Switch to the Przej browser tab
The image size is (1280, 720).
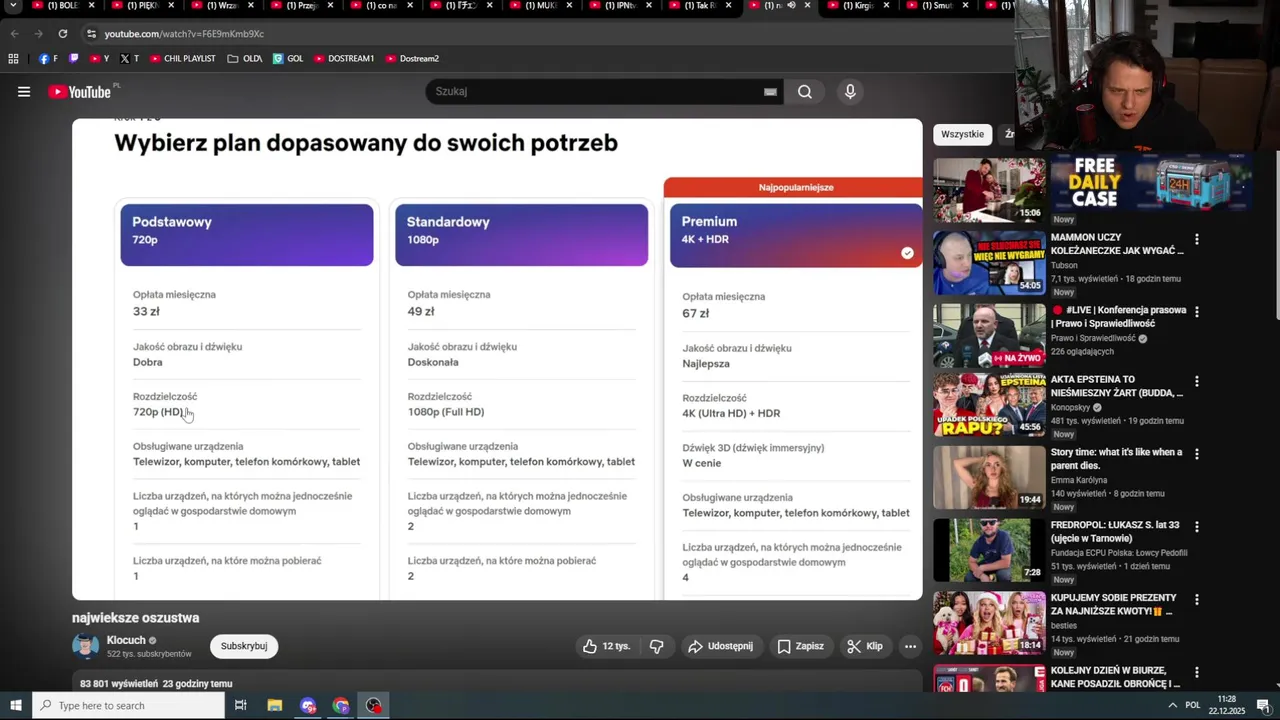click(300, 6)
